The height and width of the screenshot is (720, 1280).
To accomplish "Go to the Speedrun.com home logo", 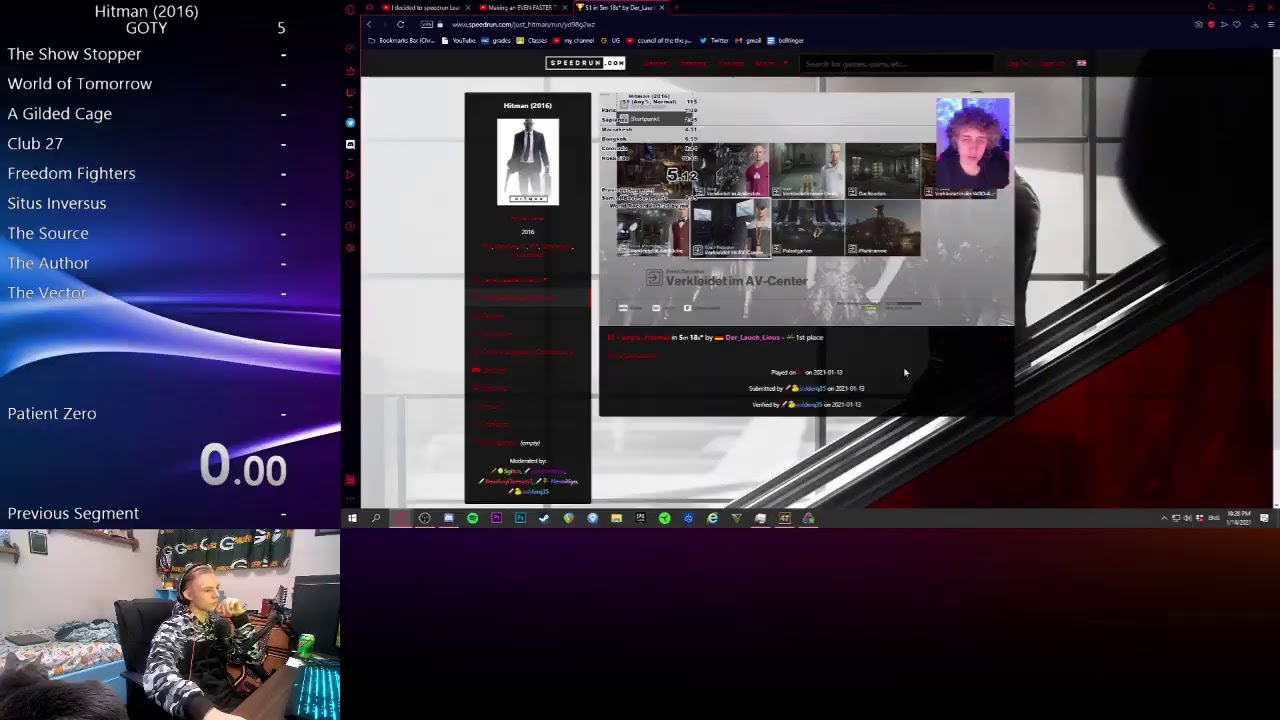I will tap(585, 63).
